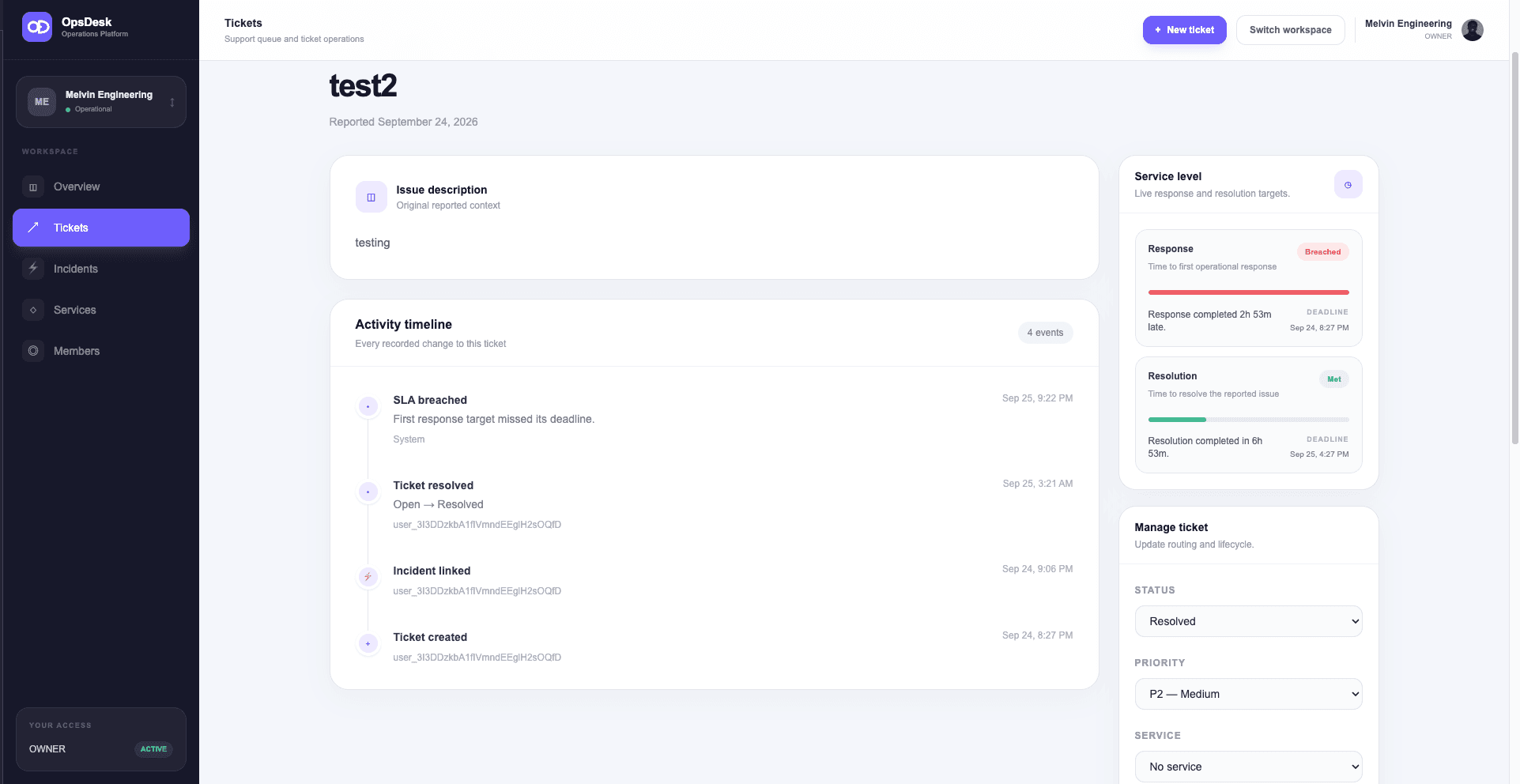
Task: Click the page vertical scrollbar
Action: [x=1514, y=249]
